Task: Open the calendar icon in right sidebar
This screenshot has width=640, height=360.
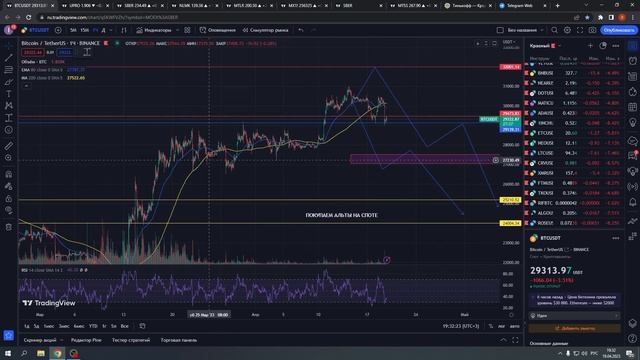Action: (x=633, y=107)
